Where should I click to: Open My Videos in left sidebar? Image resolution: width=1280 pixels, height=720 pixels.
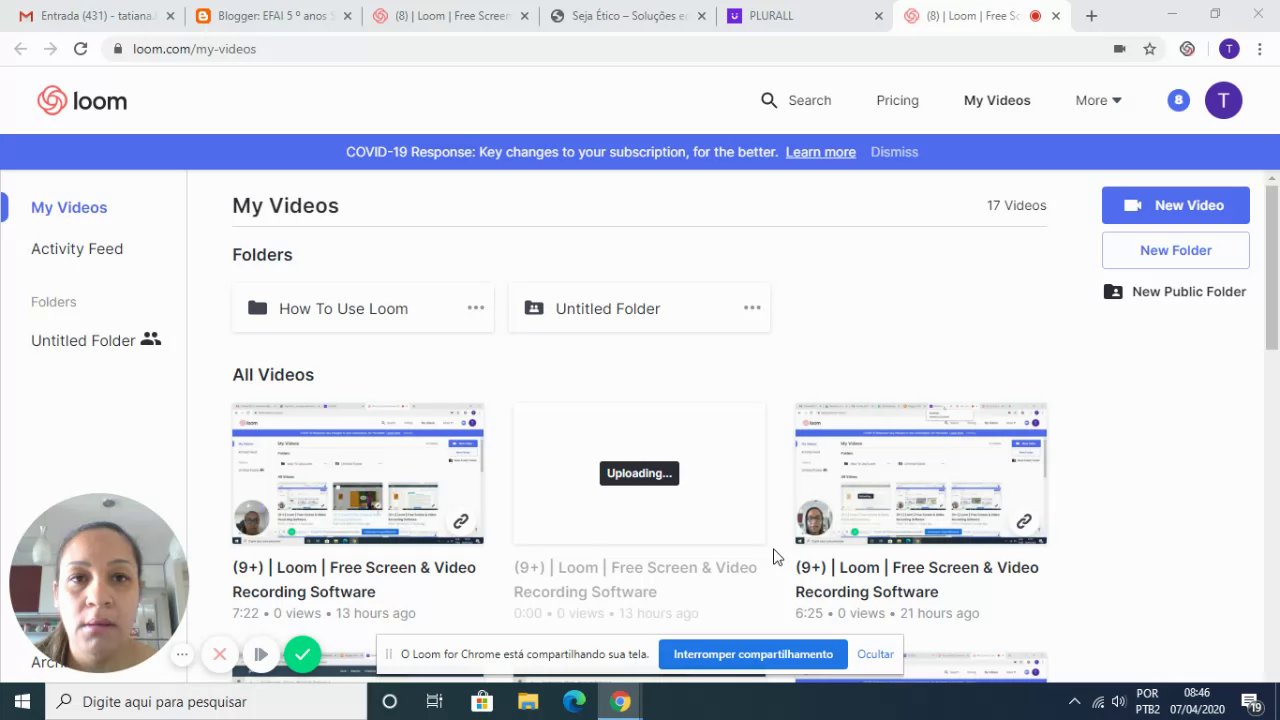69,207
